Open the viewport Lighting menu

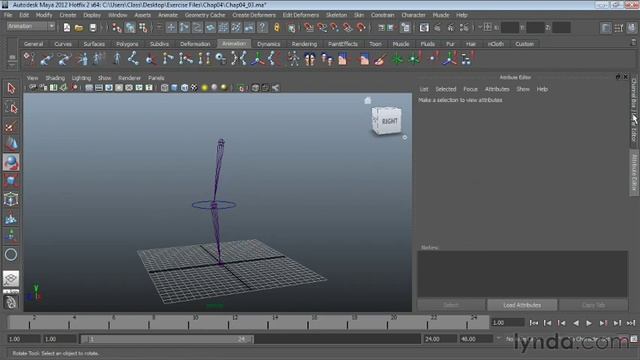point(81,78)
